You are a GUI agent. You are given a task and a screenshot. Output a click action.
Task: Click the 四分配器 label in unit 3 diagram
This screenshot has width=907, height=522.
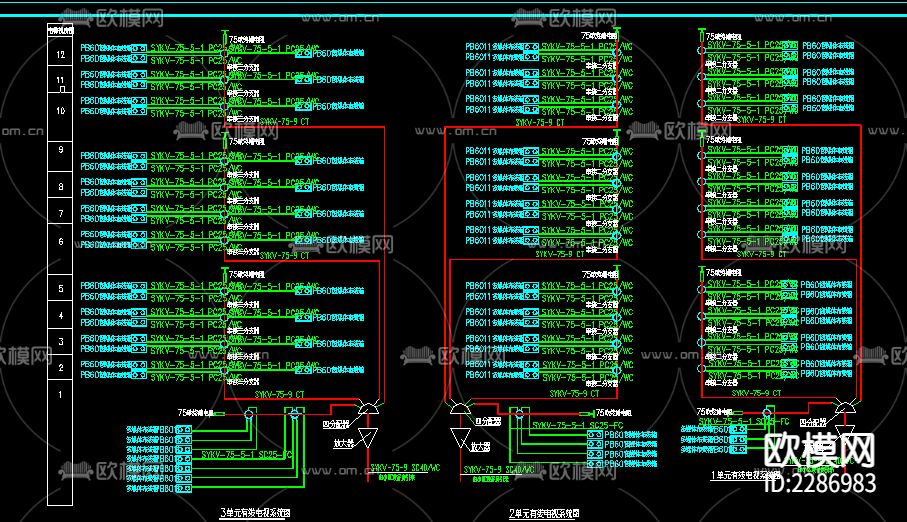(335, 424)
